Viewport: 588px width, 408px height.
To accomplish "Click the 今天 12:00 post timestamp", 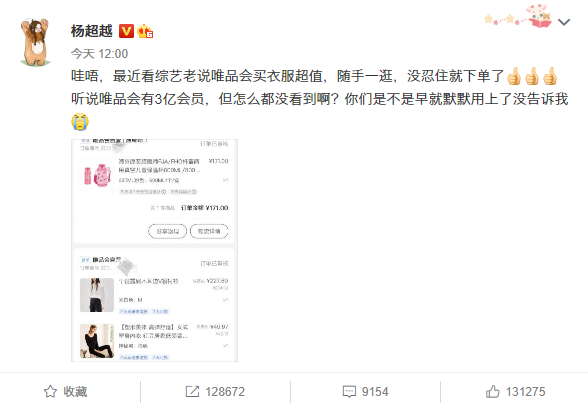I will pos(99,54).
